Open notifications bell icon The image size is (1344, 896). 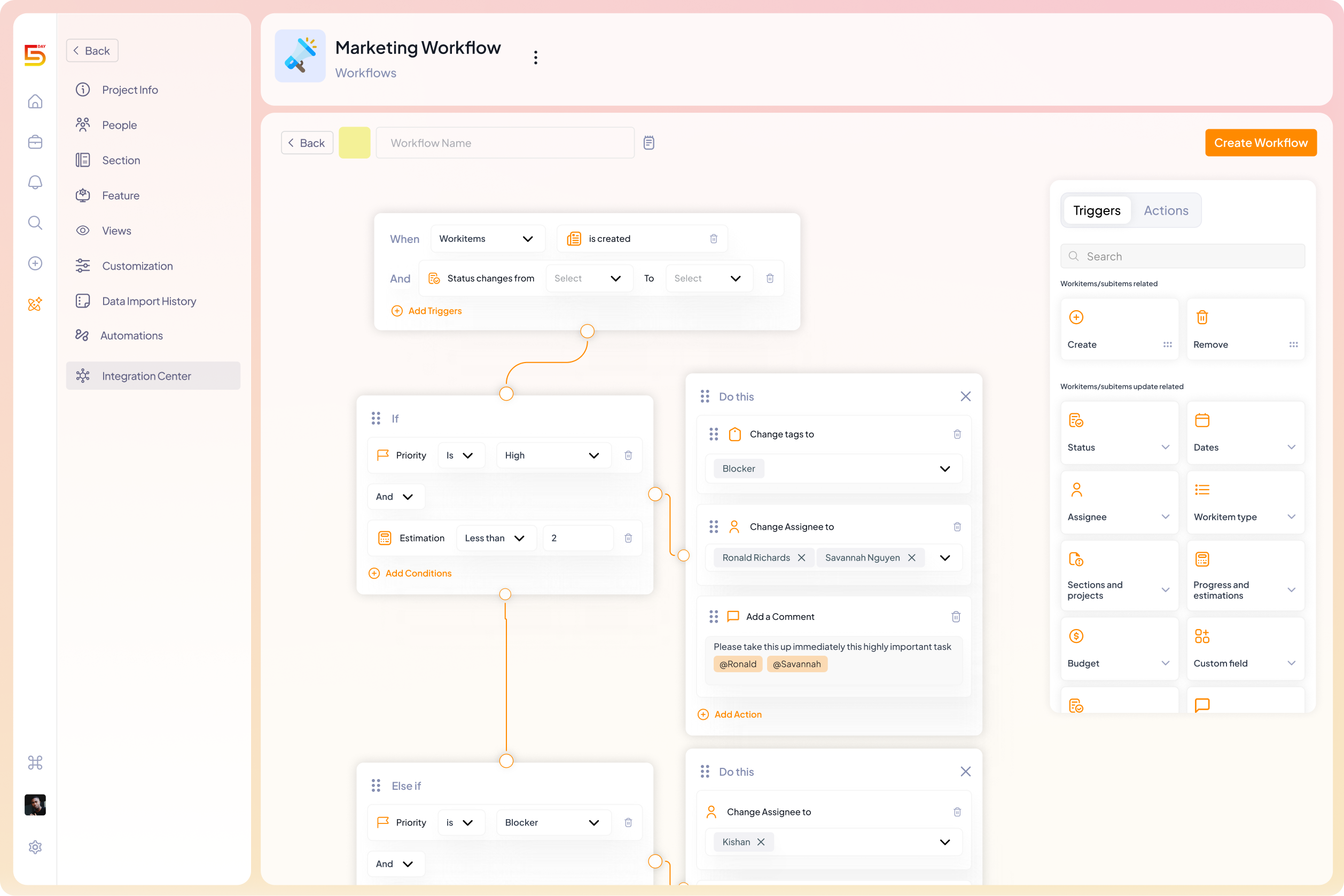pos(35,182)
